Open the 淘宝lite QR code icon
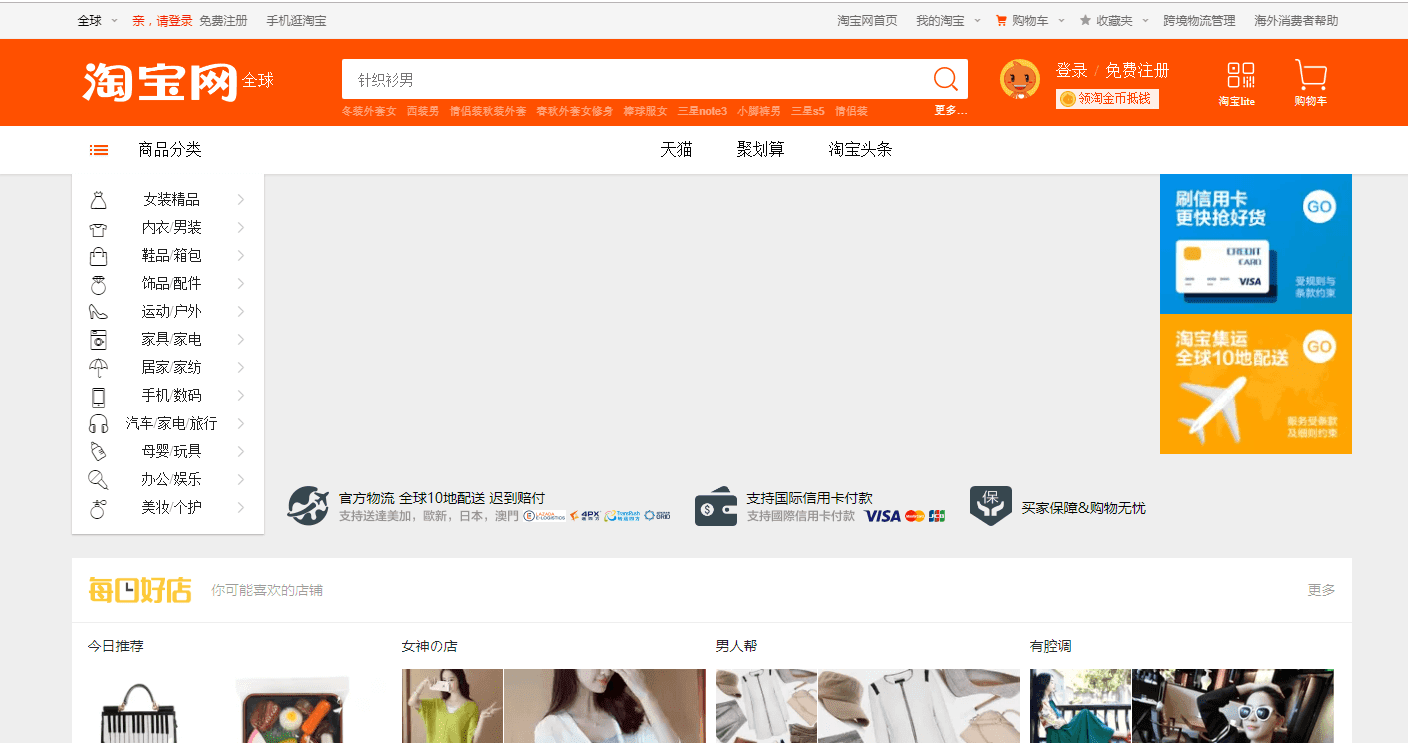The height and width of the screenshot is (743, 1408). (x=1240, y=76)
